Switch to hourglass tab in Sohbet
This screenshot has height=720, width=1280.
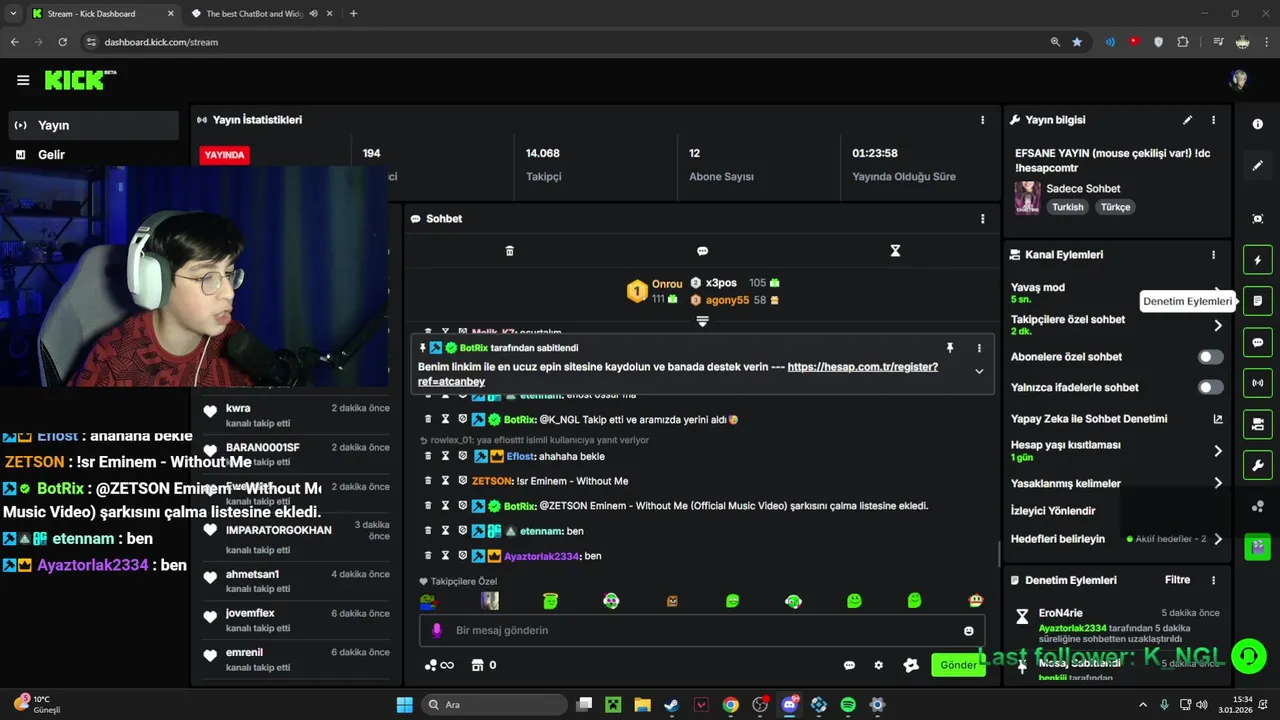[895, 251]
